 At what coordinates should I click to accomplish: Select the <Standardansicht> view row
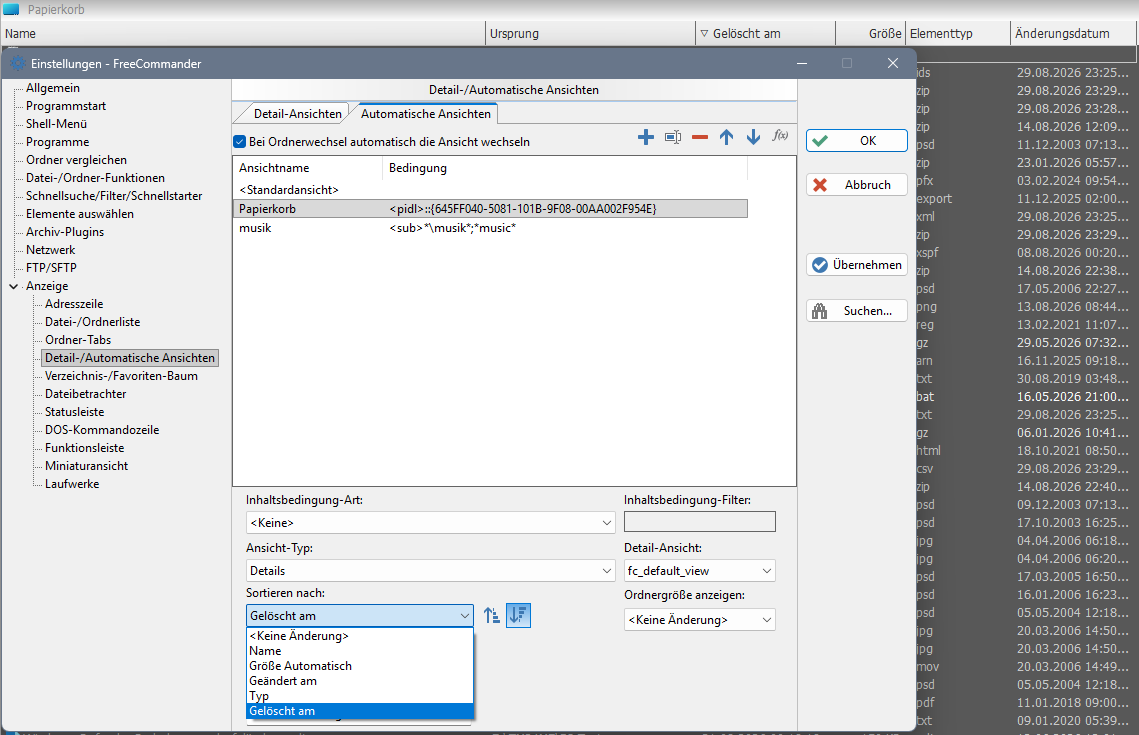490,190
